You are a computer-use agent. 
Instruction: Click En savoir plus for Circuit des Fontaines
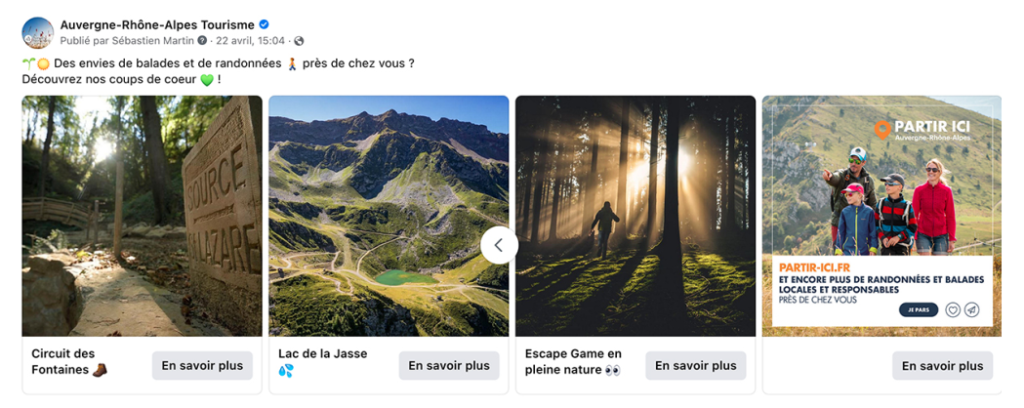[202, 366]
